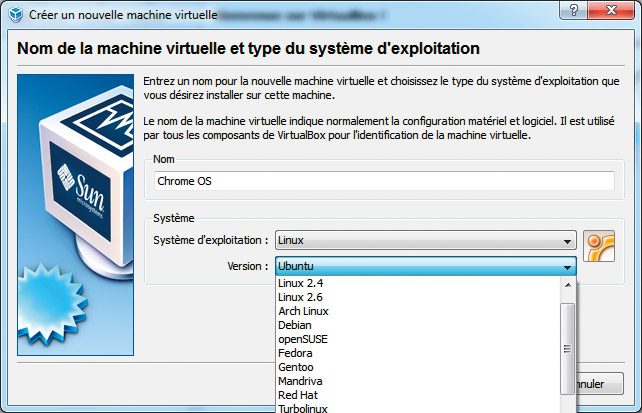Select Linux 2.6 from the version list

point(418,297)
